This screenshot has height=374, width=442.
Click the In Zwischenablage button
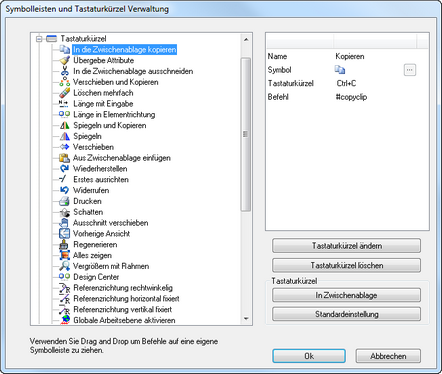[346, 295]
